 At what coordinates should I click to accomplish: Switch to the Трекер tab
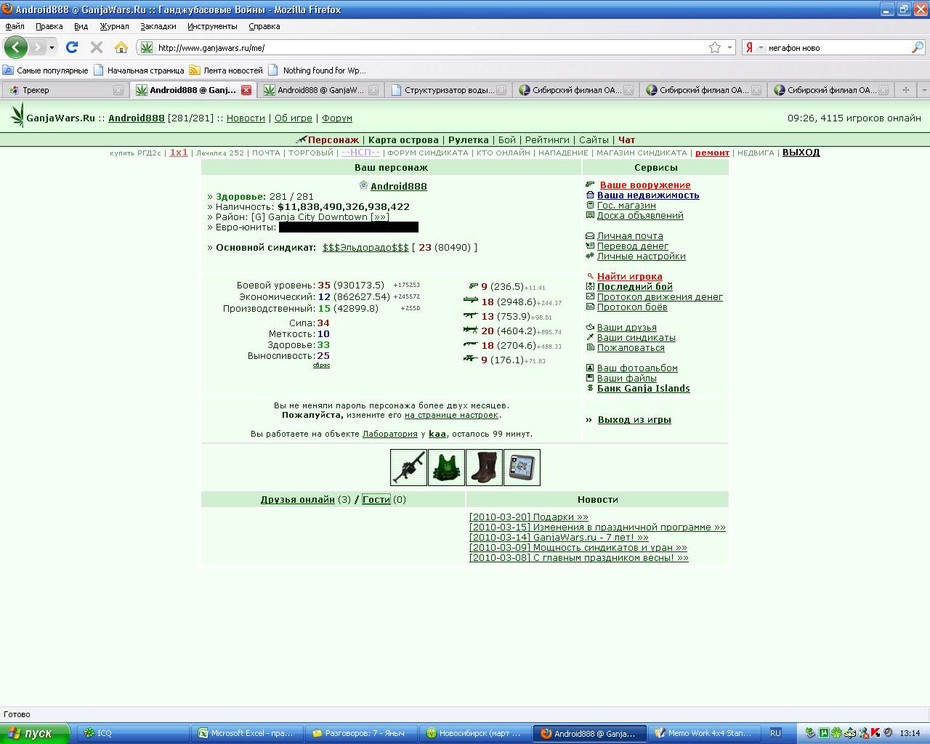[65, 90]
